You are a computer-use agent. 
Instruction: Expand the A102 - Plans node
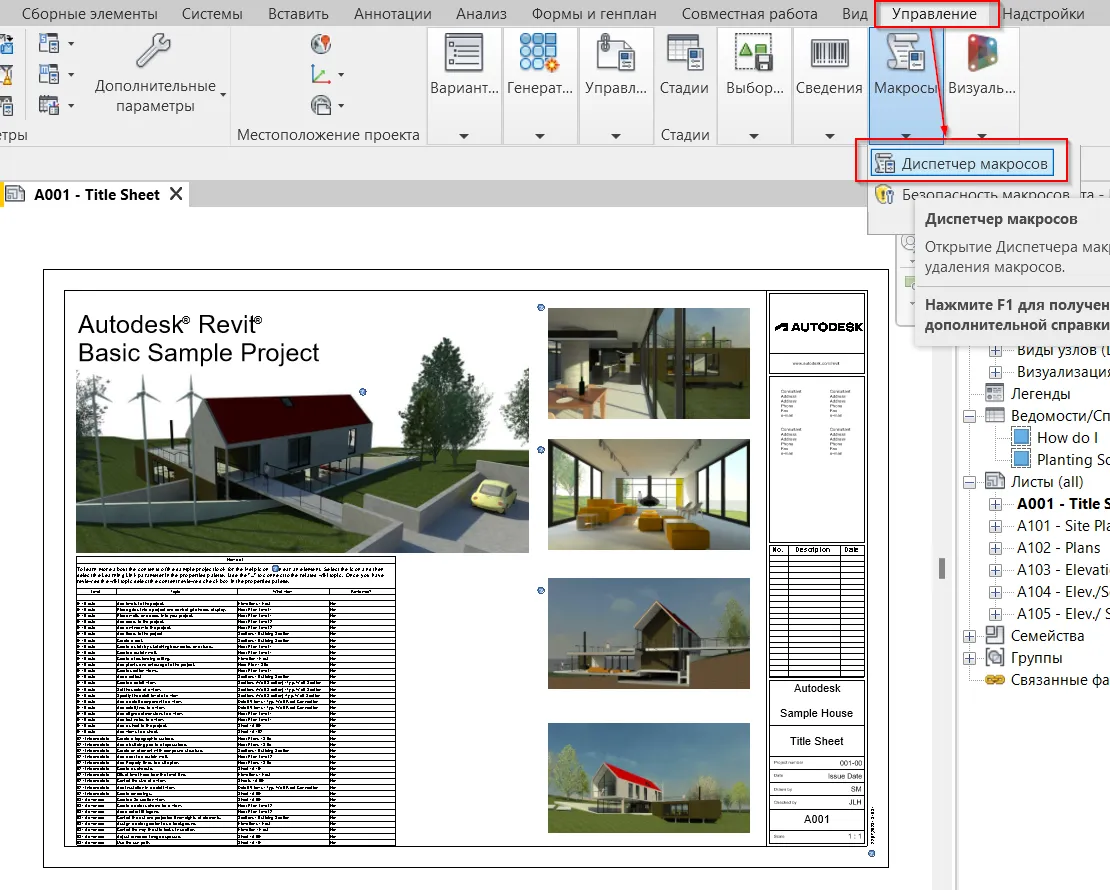coord(995,548)
